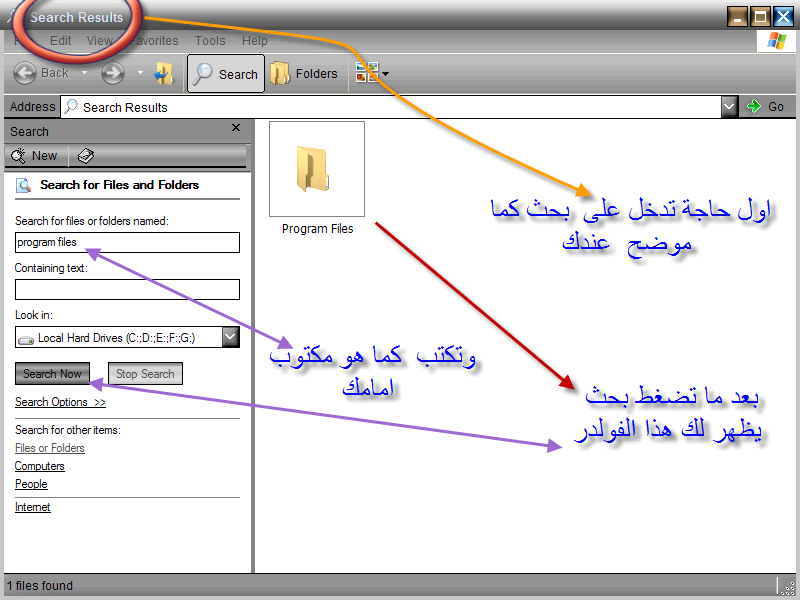Click the Back arrow button
800x600 pixels.
pyautogui.click(x=27, y=73)
